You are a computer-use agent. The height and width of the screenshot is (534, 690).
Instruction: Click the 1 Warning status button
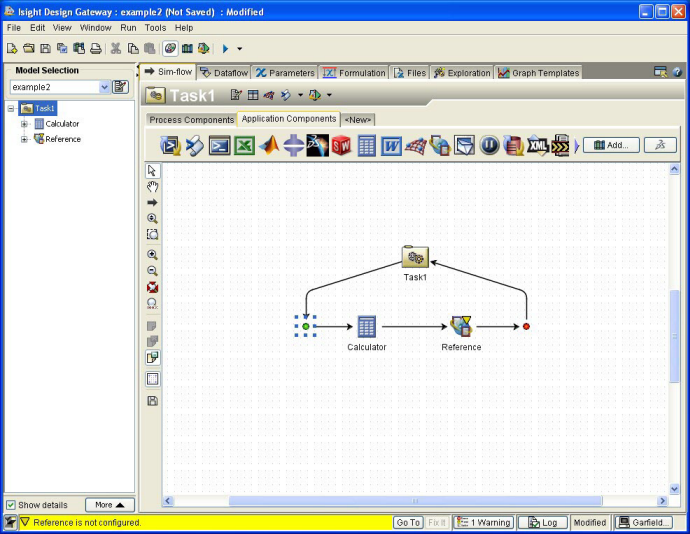(484, 523)
